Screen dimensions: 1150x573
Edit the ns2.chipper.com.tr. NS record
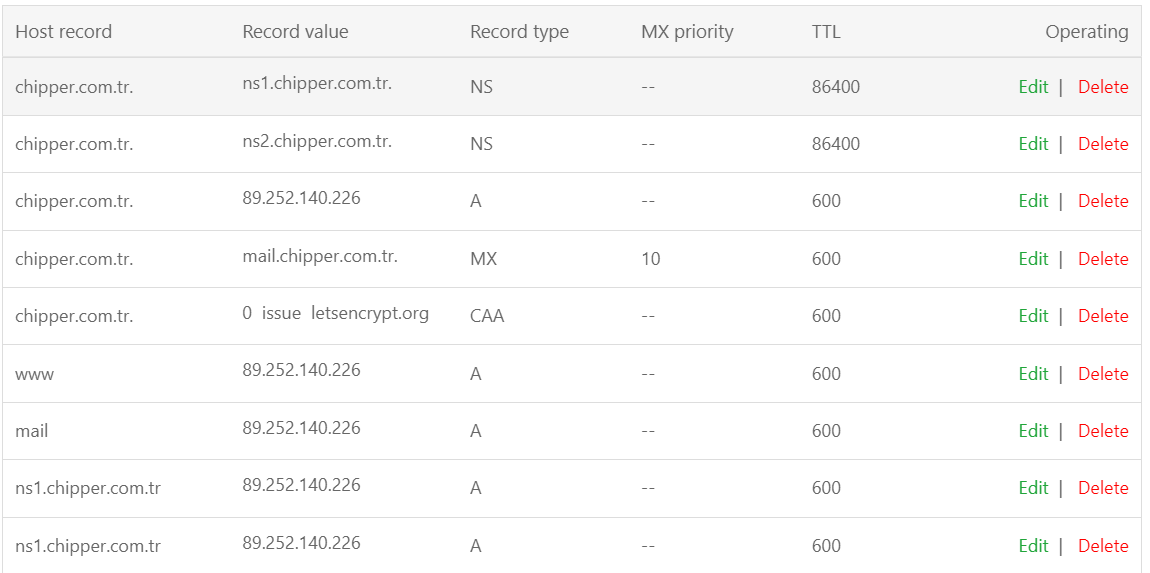coord(1033,144)
